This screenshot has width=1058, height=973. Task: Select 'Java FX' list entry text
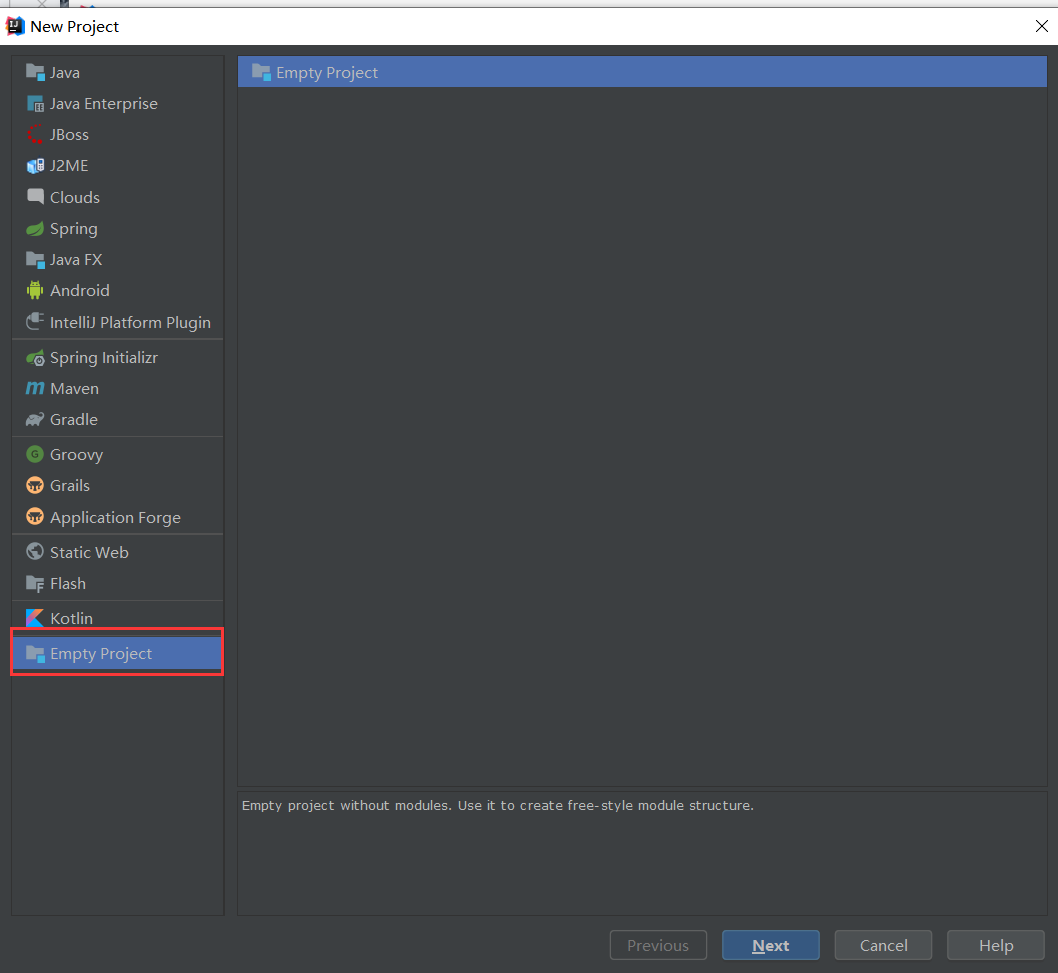point(76,259)
